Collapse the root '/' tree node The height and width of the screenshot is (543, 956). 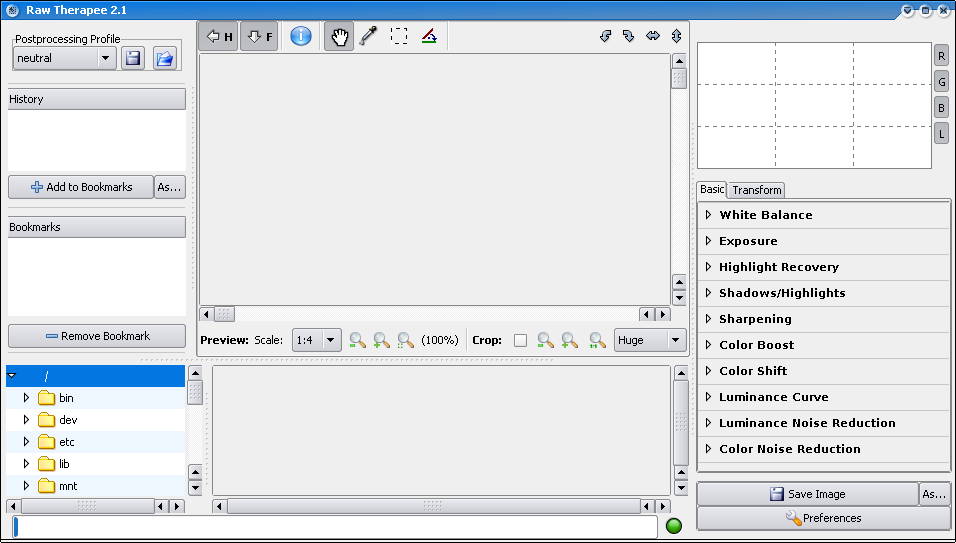(x=12, y=376)
